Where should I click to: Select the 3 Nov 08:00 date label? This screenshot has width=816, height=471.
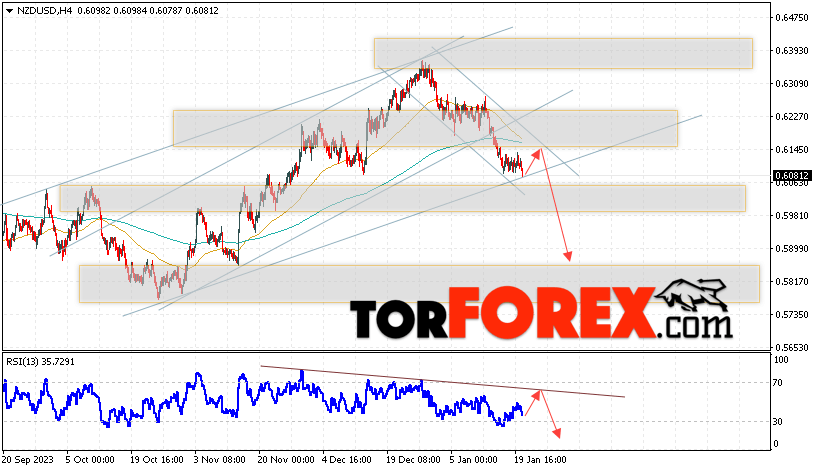tap(219, 460)
